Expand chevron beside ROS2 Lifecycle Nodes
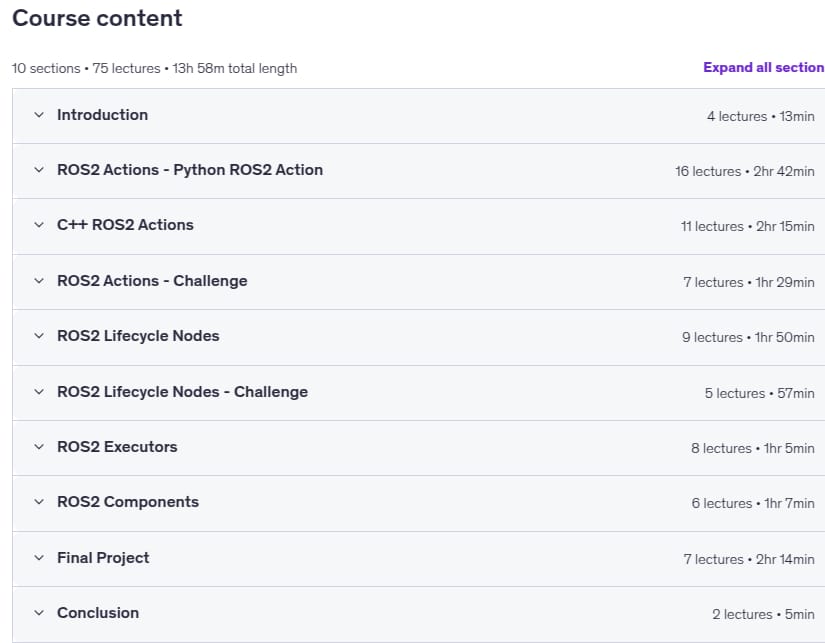This screenshot has width=825, height=643. (39, 336)
